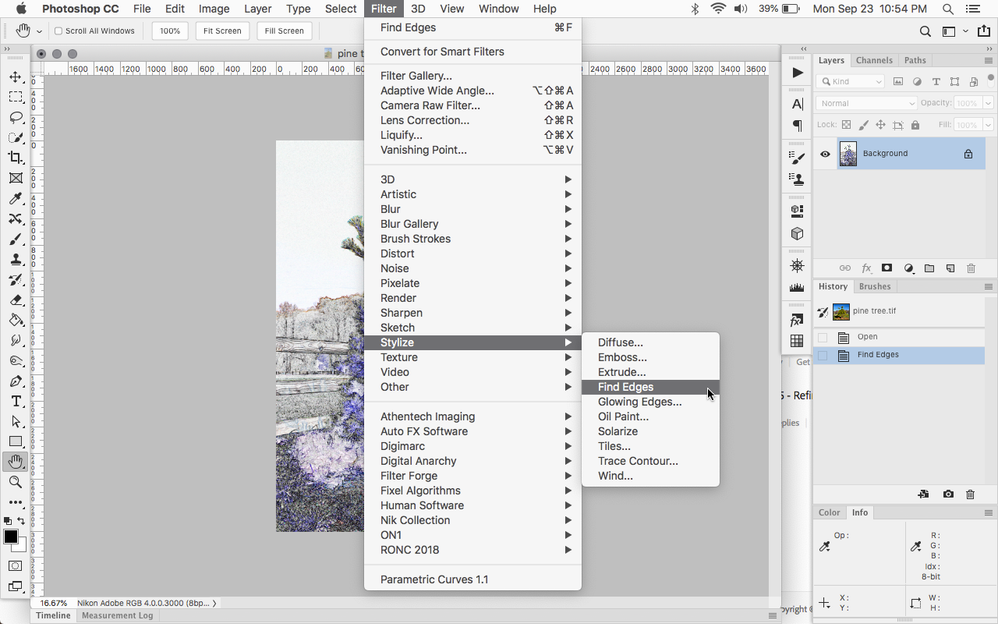Click the foreground color swatch
The height and width of the screenshot is (624, 998).
[11, 537]
